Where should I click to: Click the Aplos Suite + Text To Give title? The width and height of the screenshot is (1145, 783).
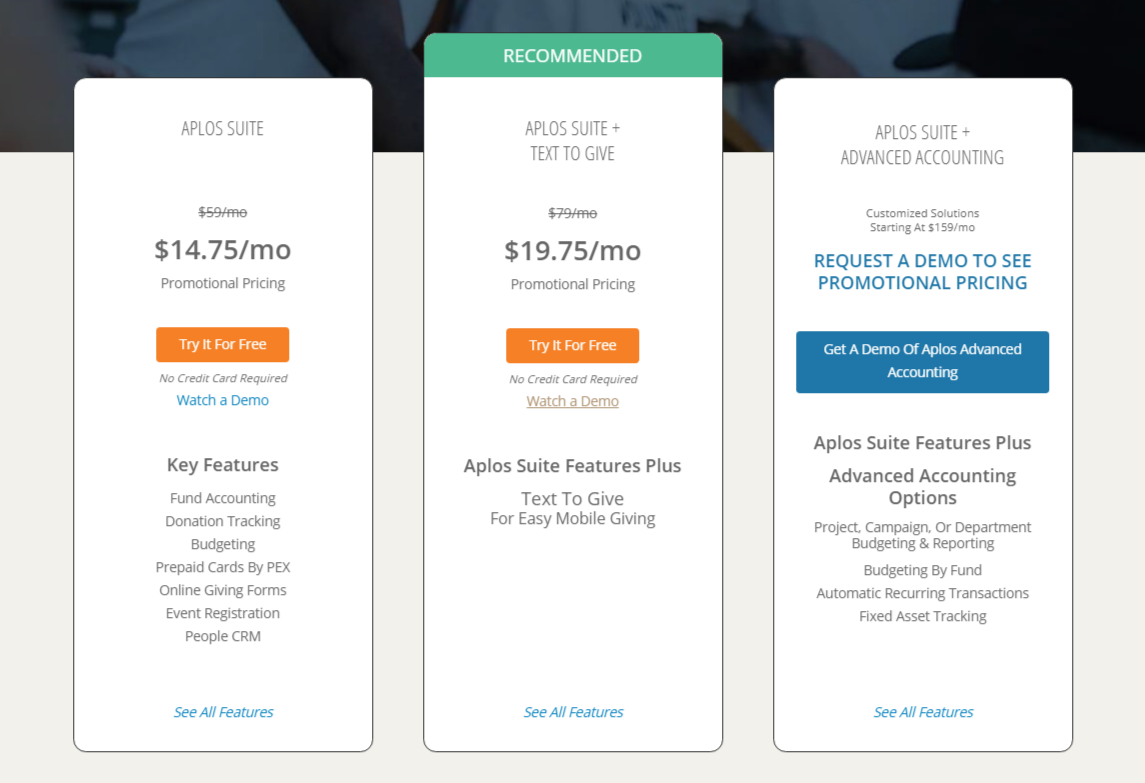572,141
